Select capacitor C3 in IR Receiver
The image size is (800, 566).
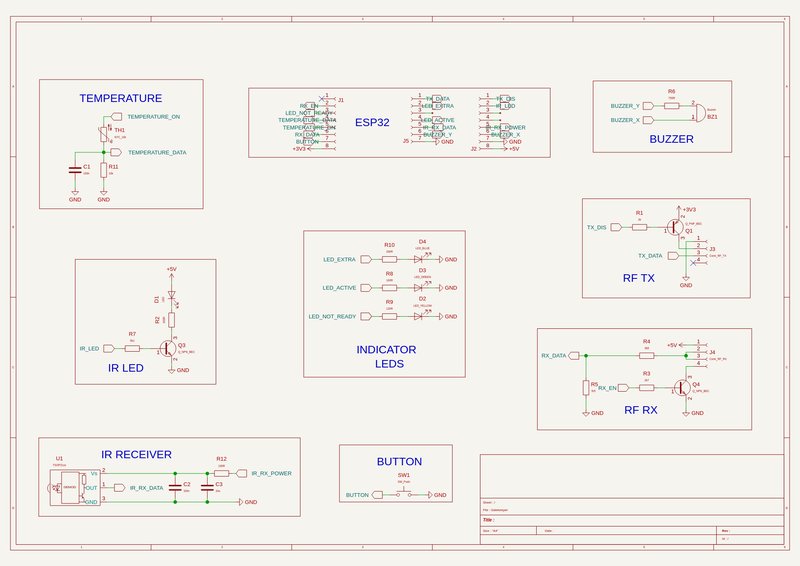pos(207,487)
